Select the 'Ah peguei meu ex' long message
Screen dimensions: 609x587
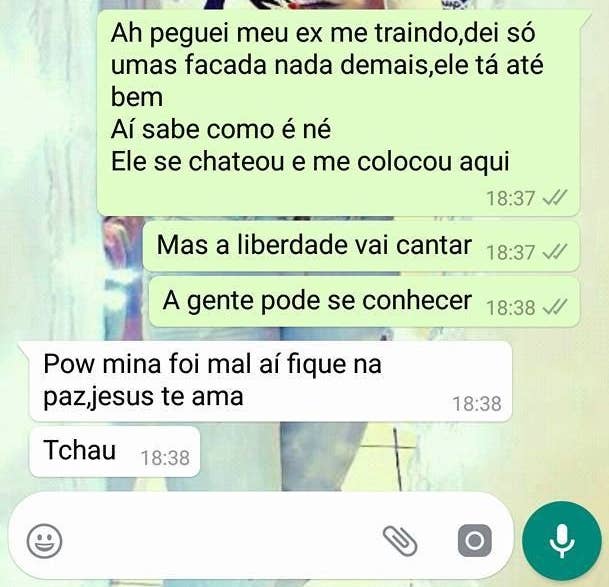tap(338, 113)
